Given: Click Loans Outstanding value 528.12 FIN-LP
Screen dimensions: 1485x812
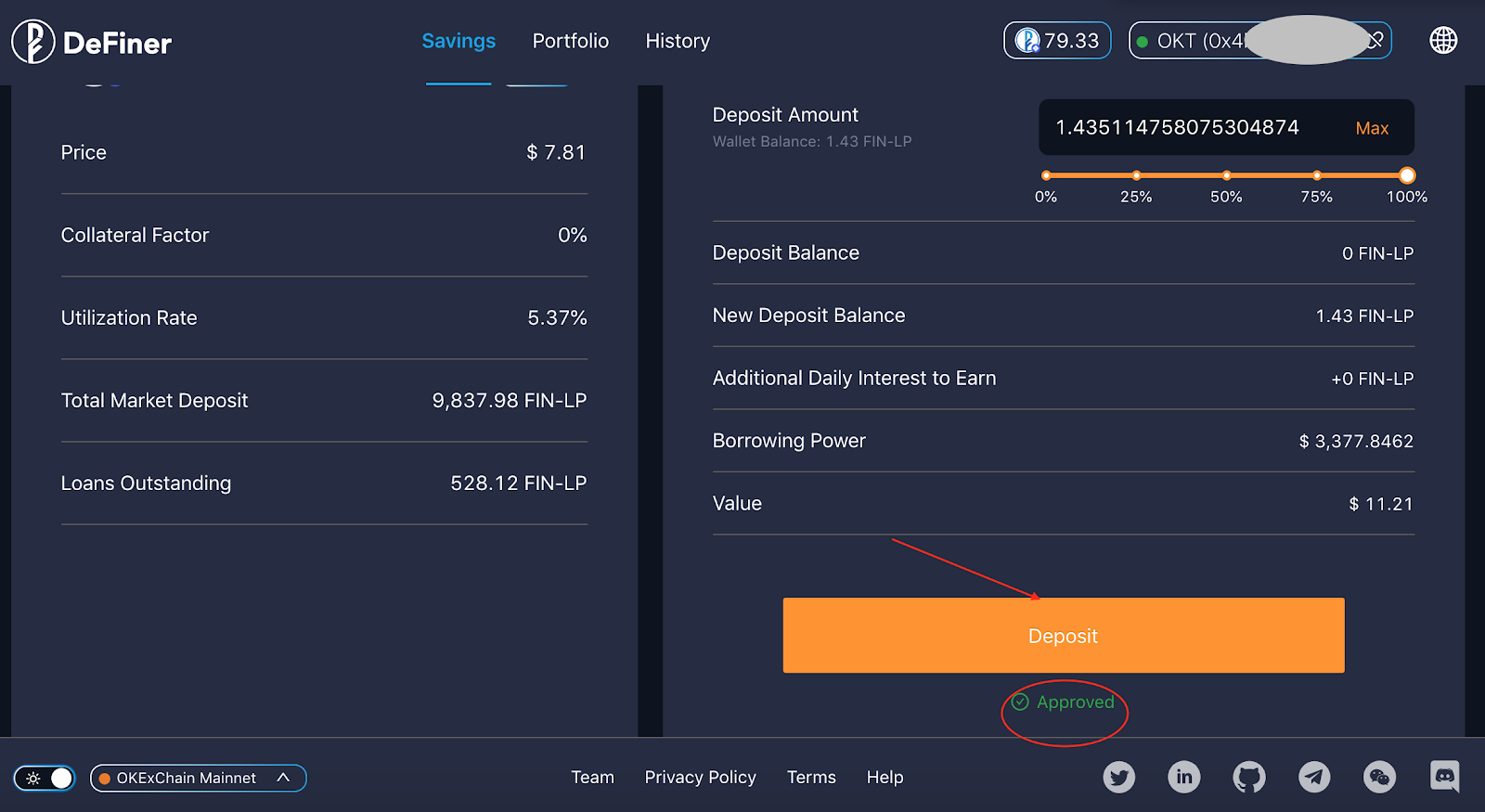Looking at the screenshot, I should (x=519, y=483).
